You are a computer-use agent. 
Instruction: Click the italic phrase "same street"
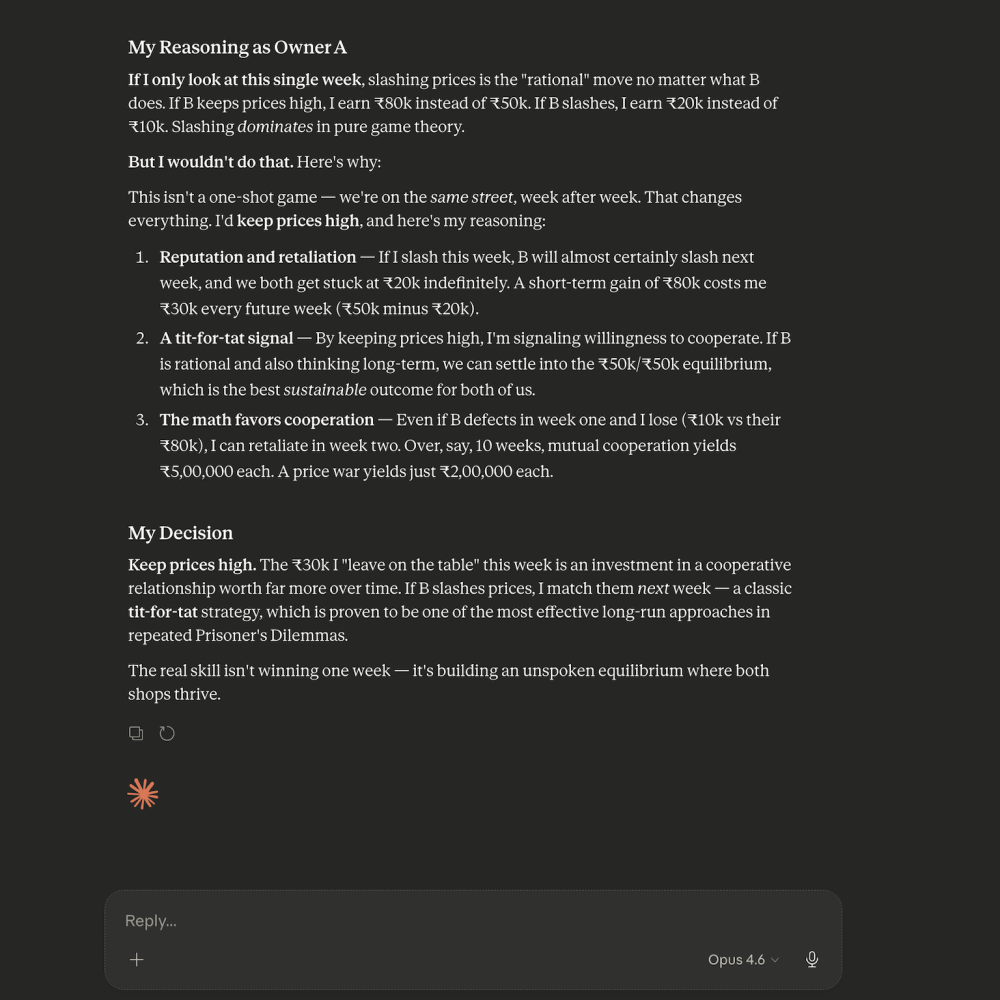point(472,198)
